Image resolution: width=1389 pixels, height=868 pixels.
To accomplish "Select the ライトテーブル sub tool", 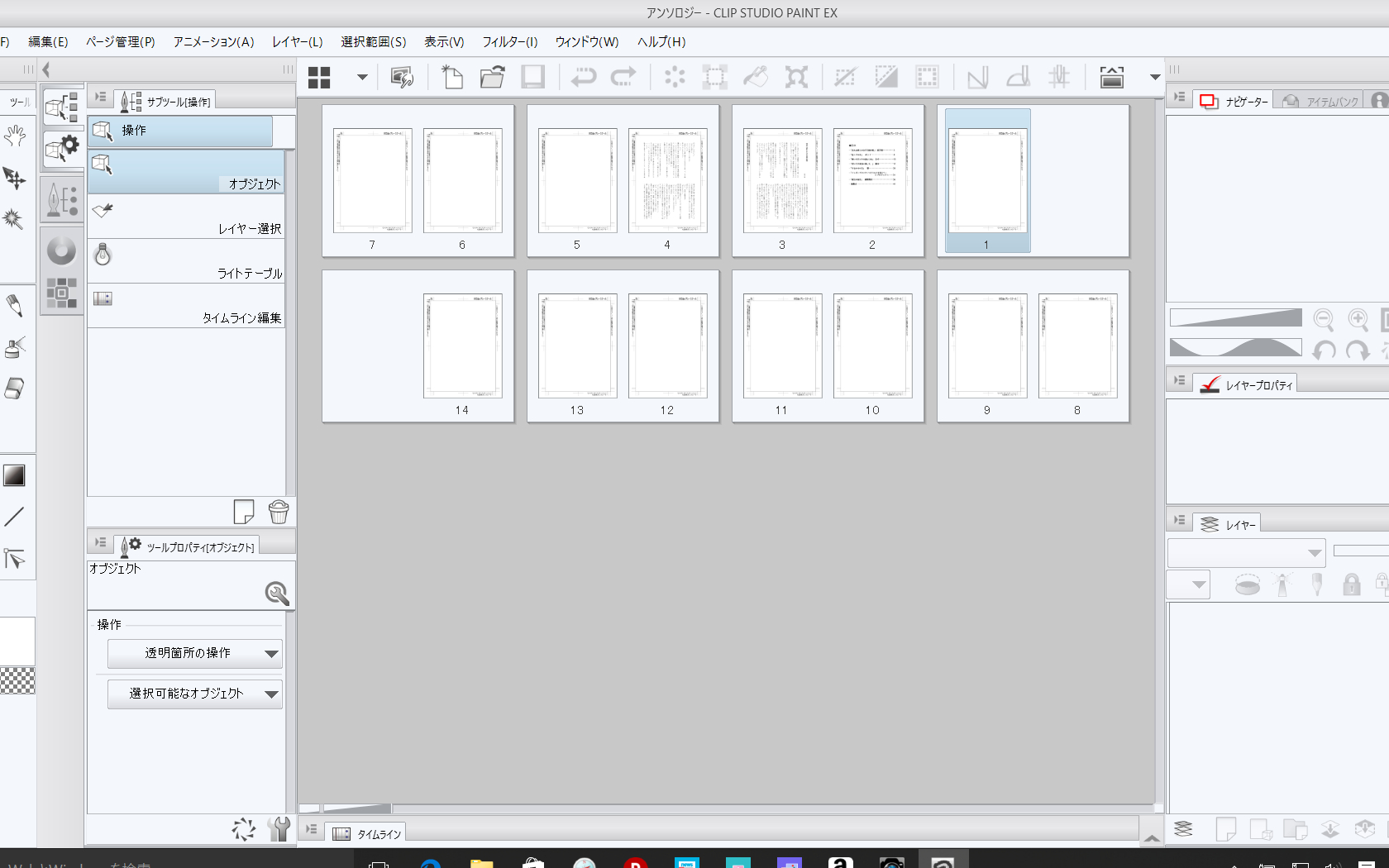I will click(187, 263).
